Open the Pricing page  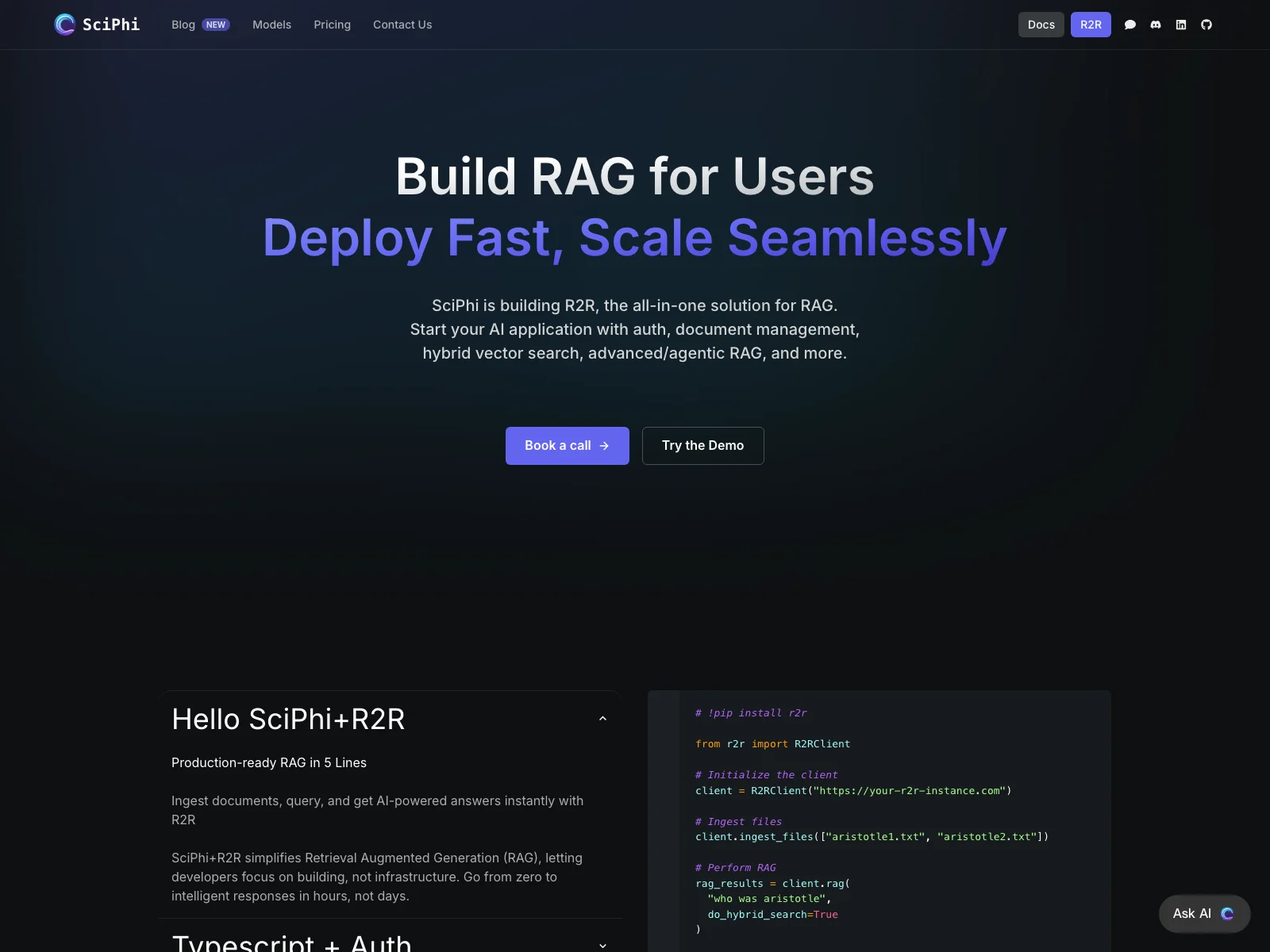[332, 25]
